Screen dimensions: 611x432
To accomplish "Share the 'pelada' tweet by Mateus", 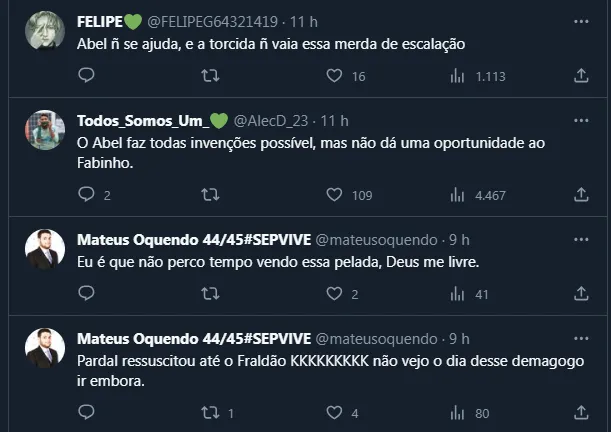I will [x=582, y=294].
